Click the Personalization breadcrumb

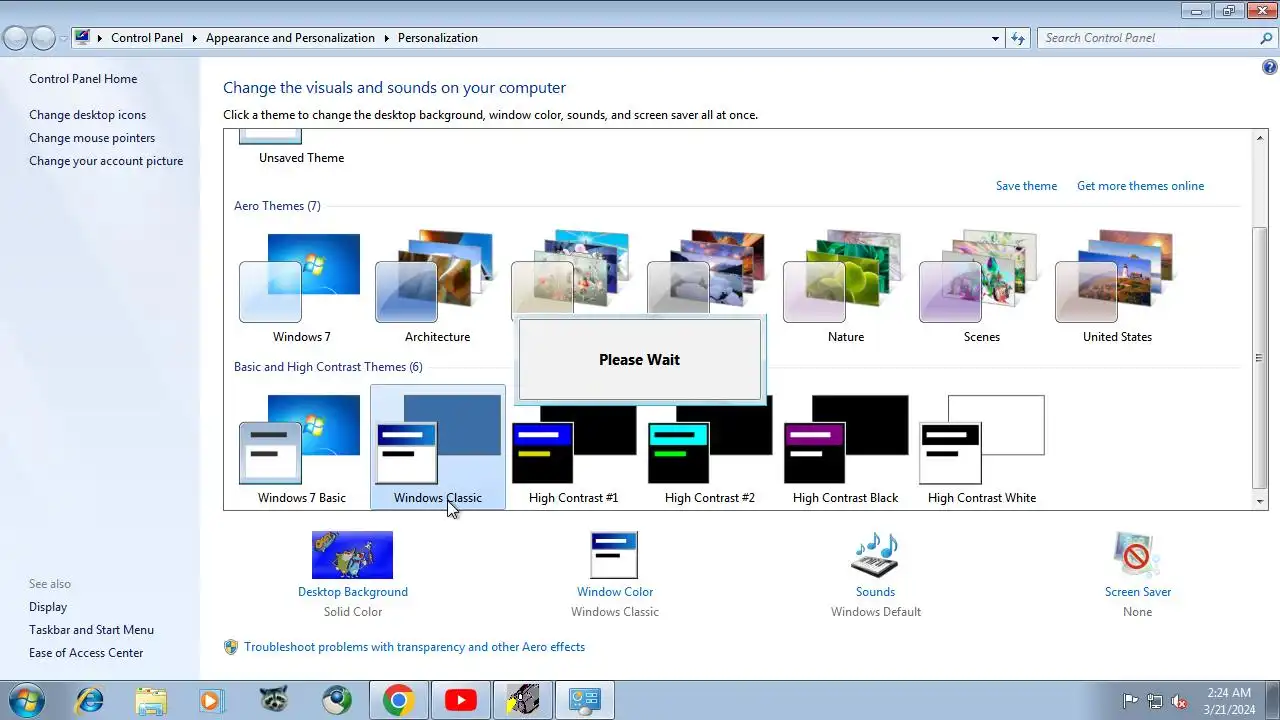coord(438,38)
